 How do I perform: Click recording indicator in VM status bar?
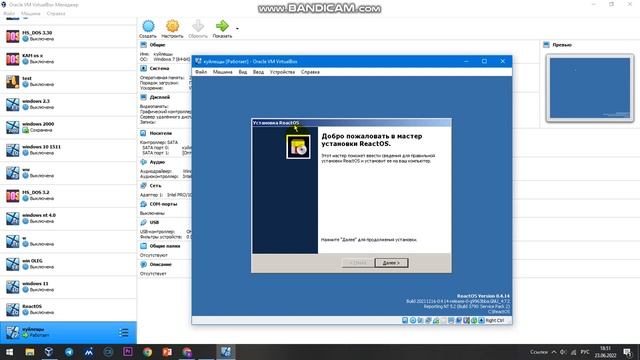[x=458, y=320]
